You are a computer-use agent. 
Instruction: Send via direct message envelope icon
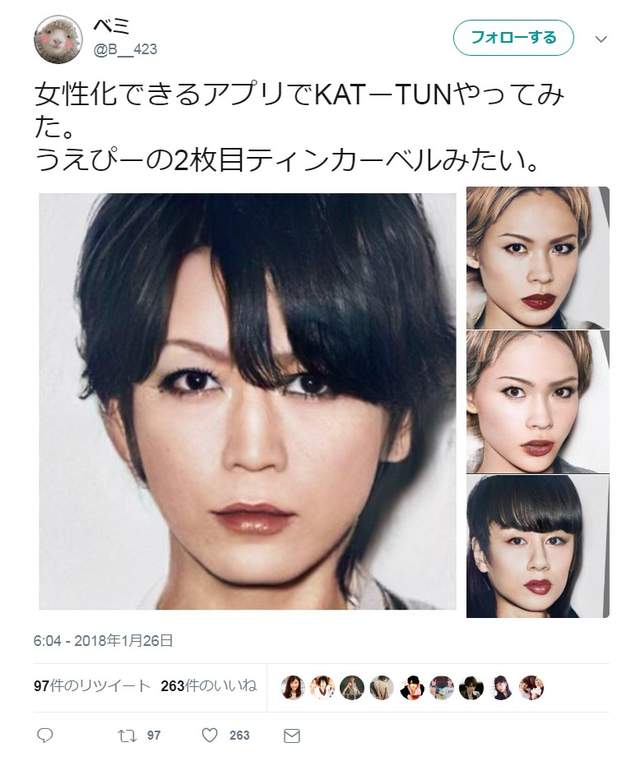tap(292, 736)
